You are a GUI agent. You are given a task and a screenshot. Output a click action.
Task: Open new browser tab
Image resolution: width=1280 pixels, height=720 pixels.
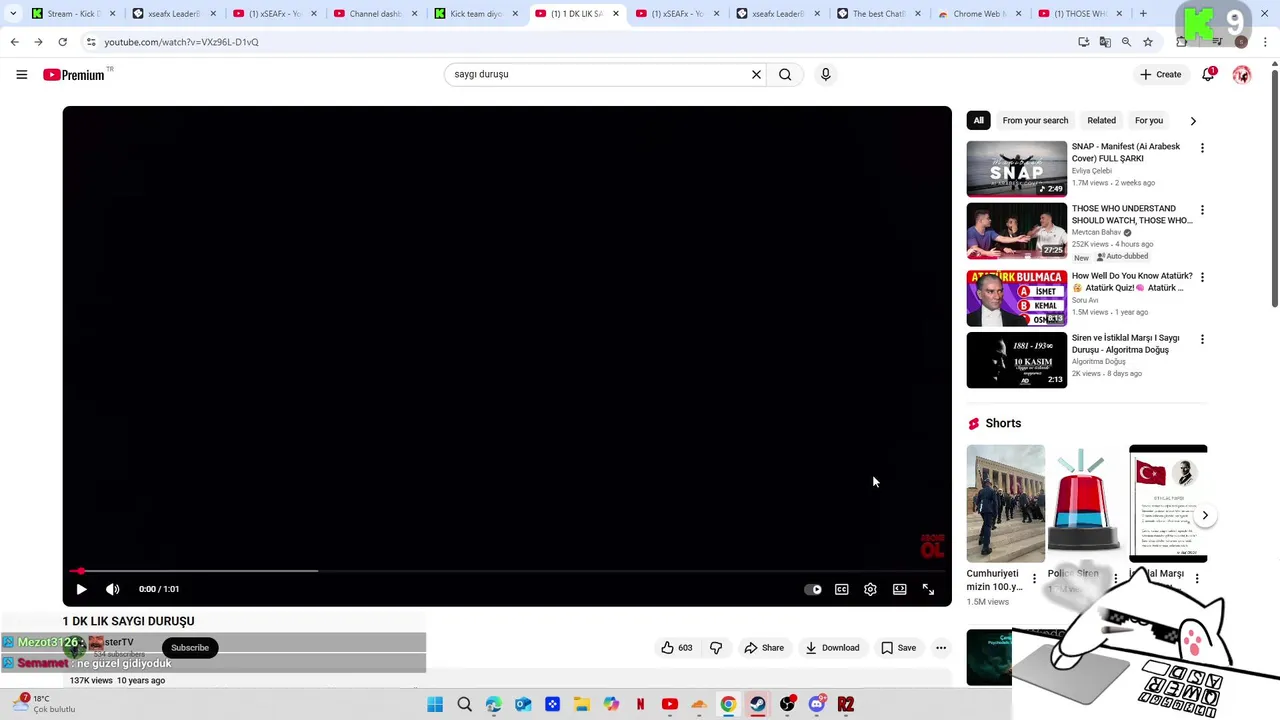pyautogui.click(x=1143, y=14)
